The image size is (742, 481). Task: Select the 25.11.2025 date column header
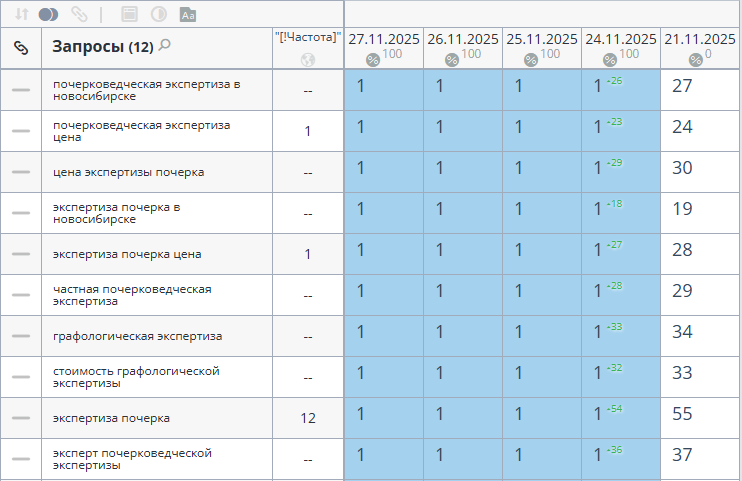tap(542, 39)
